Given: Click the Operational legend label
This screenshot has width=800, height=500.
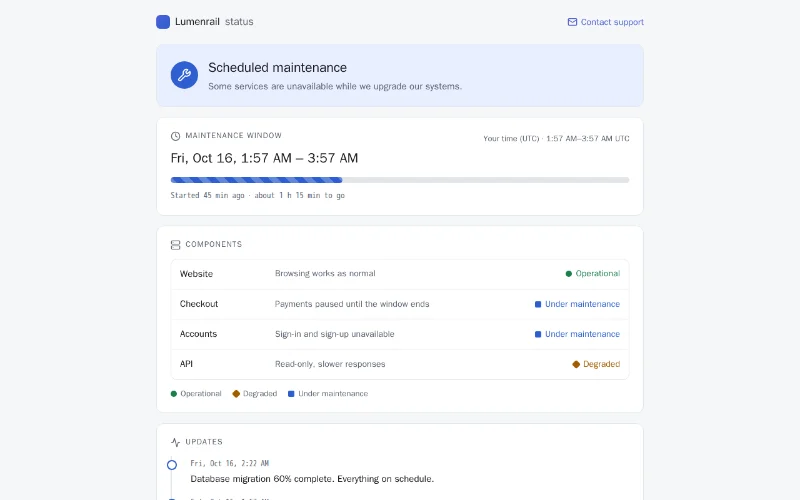Looking at the screenshot, I should click(x=201, y=394).
